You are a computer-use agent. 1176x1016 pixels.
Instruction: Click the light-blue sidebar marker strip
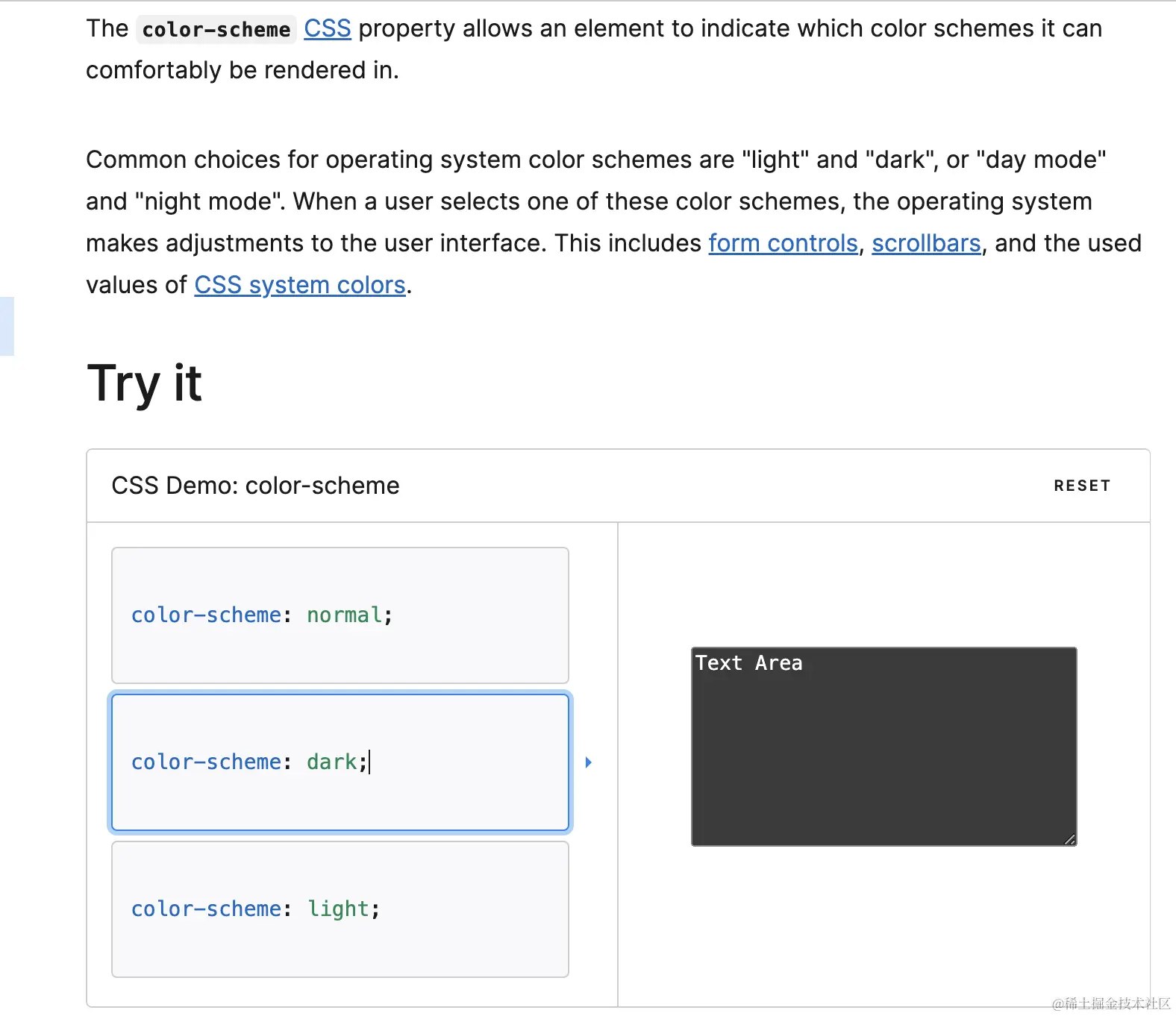pos(7,326)
